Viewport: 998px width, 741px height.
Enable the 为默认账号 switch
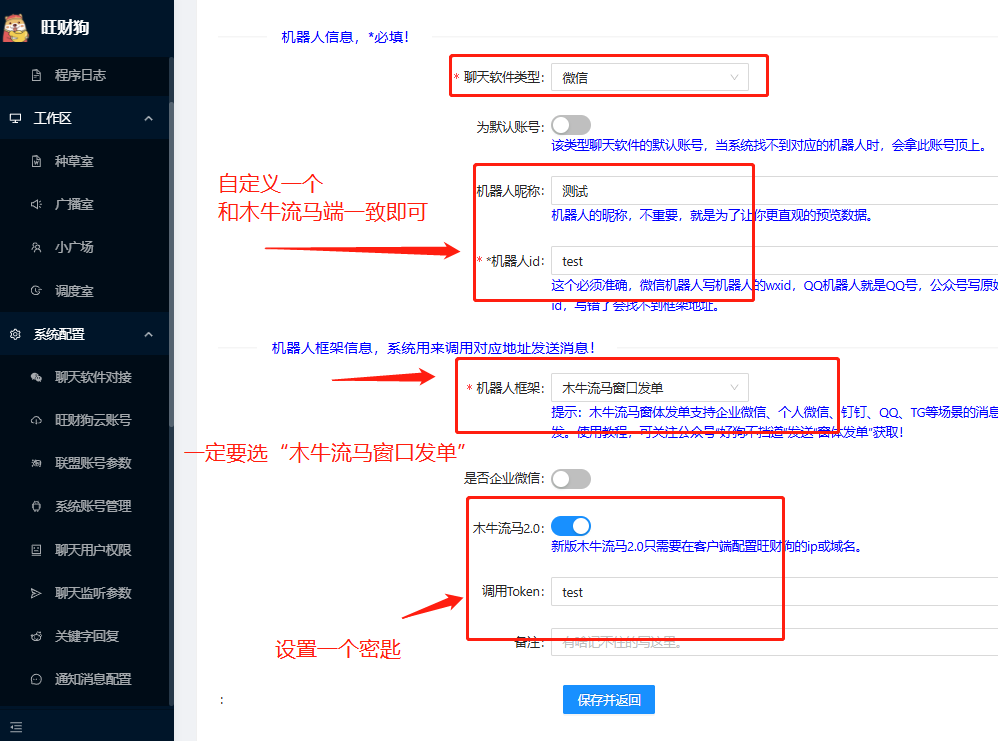pos(571,125)
